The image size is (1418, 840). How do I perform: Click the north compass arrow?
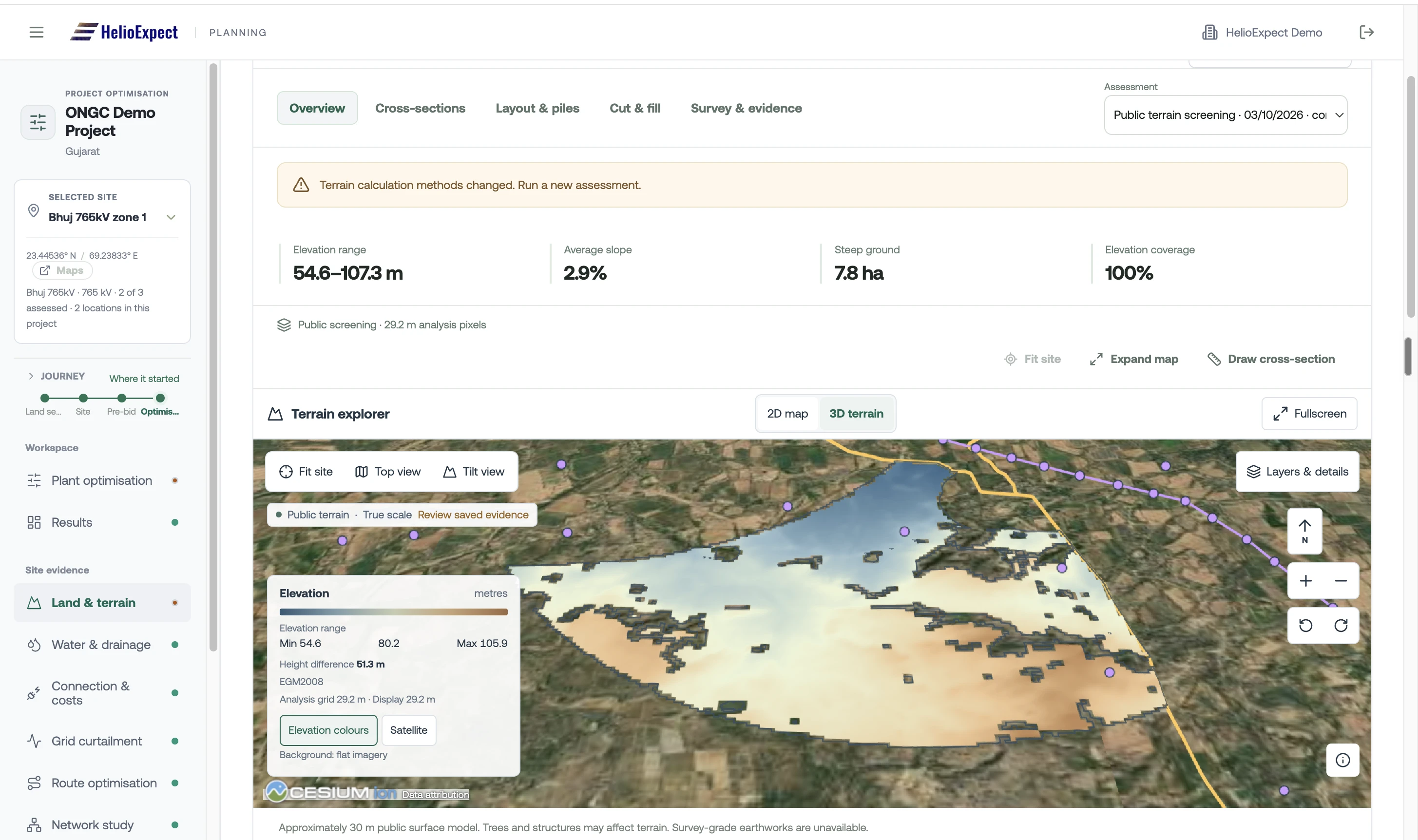click(x=1304, y=532)
